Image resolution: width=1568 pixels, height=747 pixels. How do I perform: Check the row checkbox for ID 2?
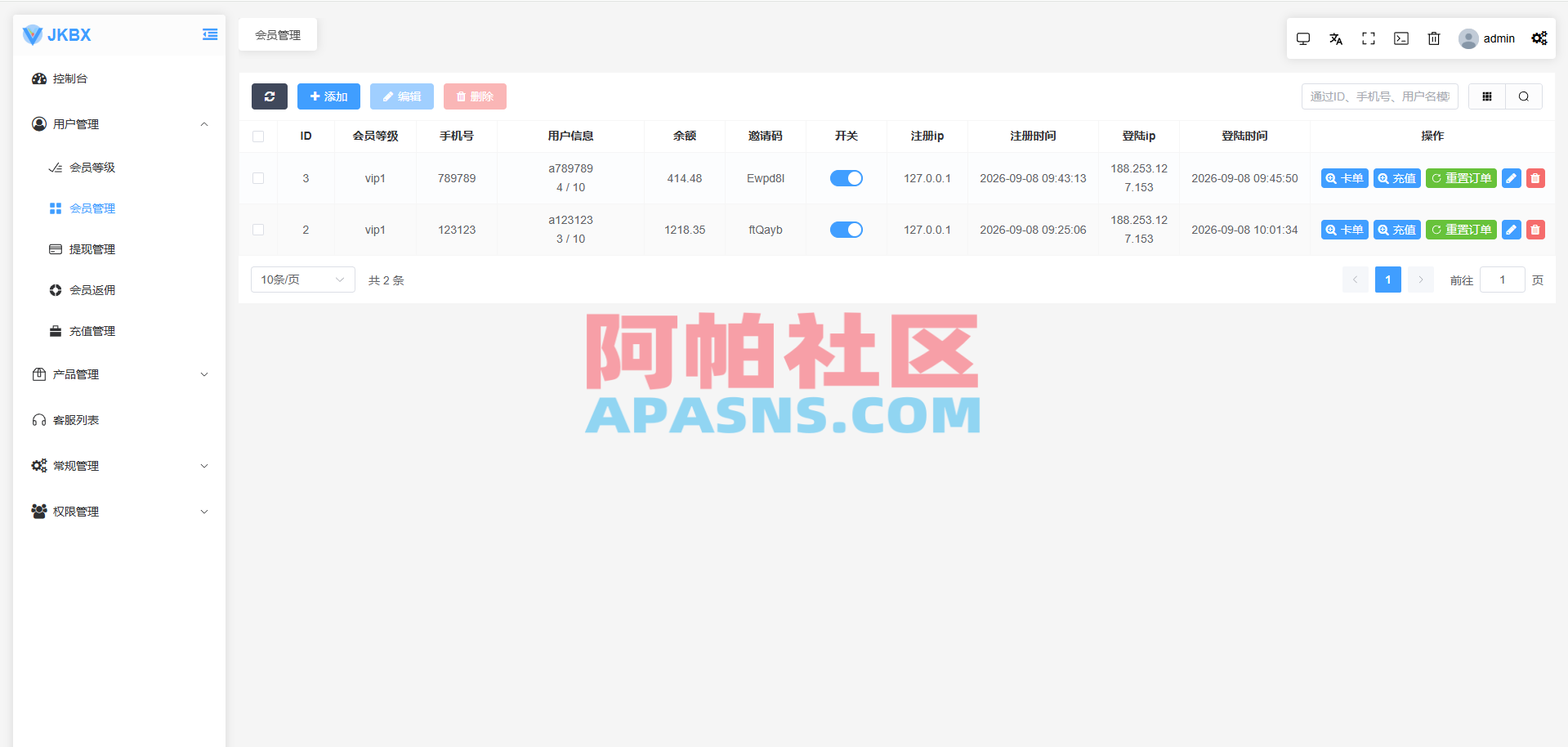click(x=258, y=230)
